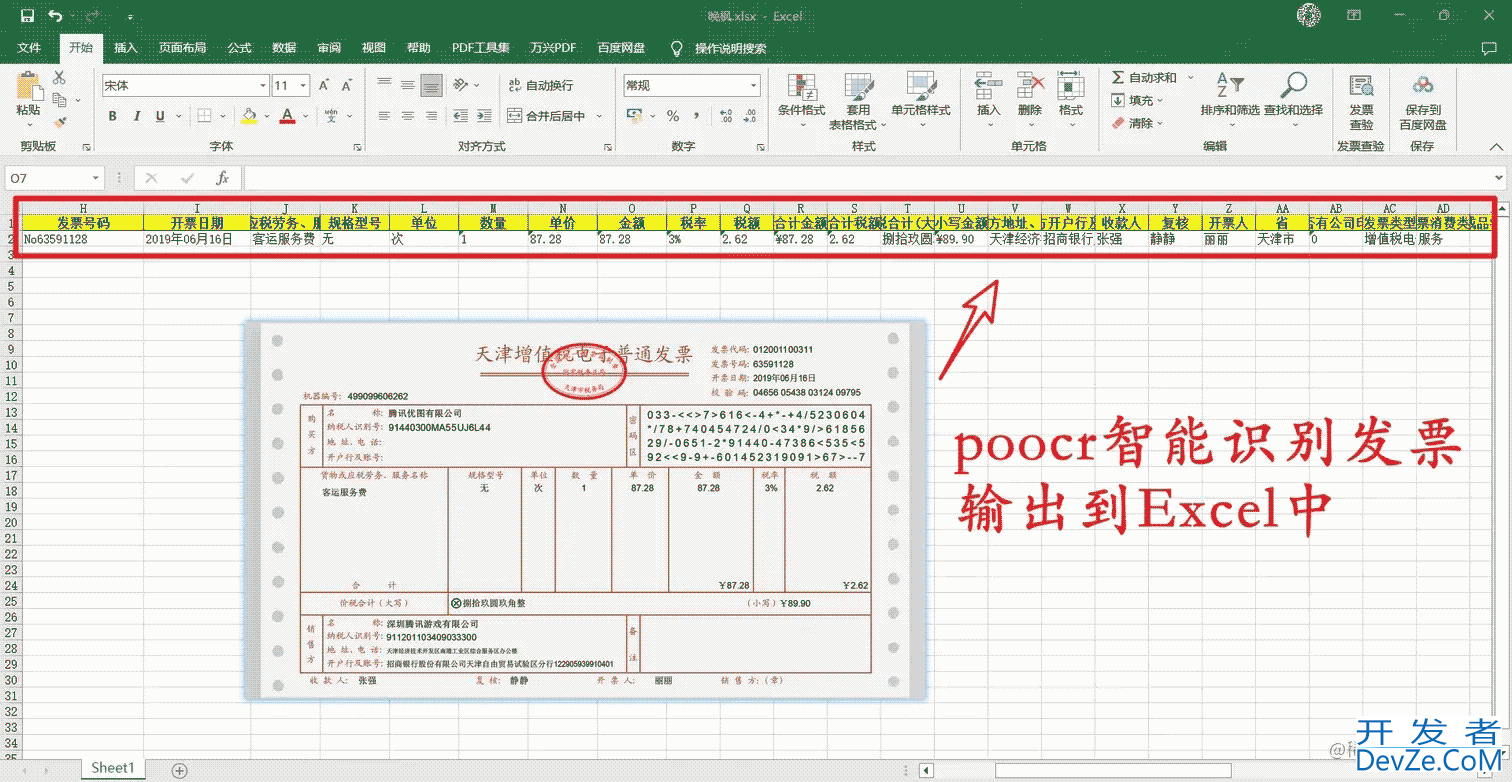Apply the yellow fill color bucket
This screenshot has width=1512, height=782.
coord(249,116)
